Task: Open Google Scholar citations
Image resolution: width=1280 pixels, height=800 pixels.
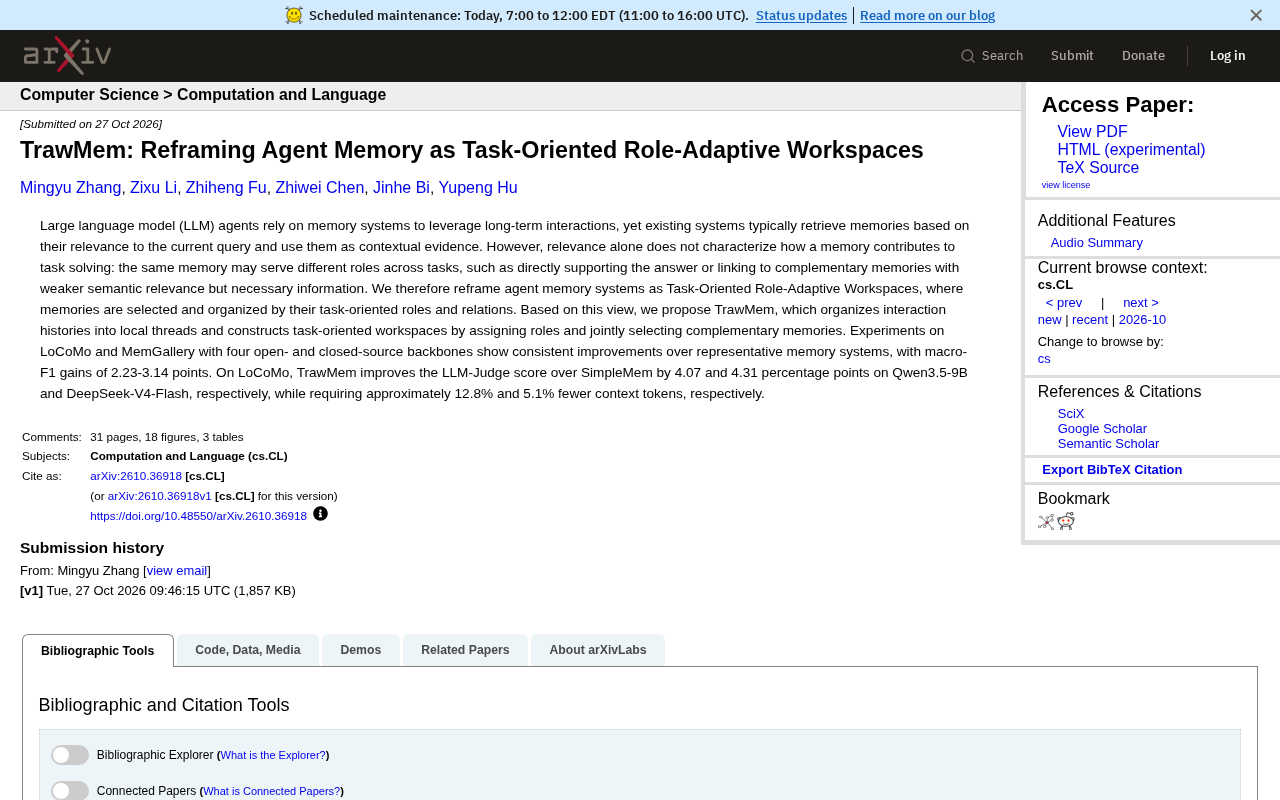Action: click(x=1102, y=429)
